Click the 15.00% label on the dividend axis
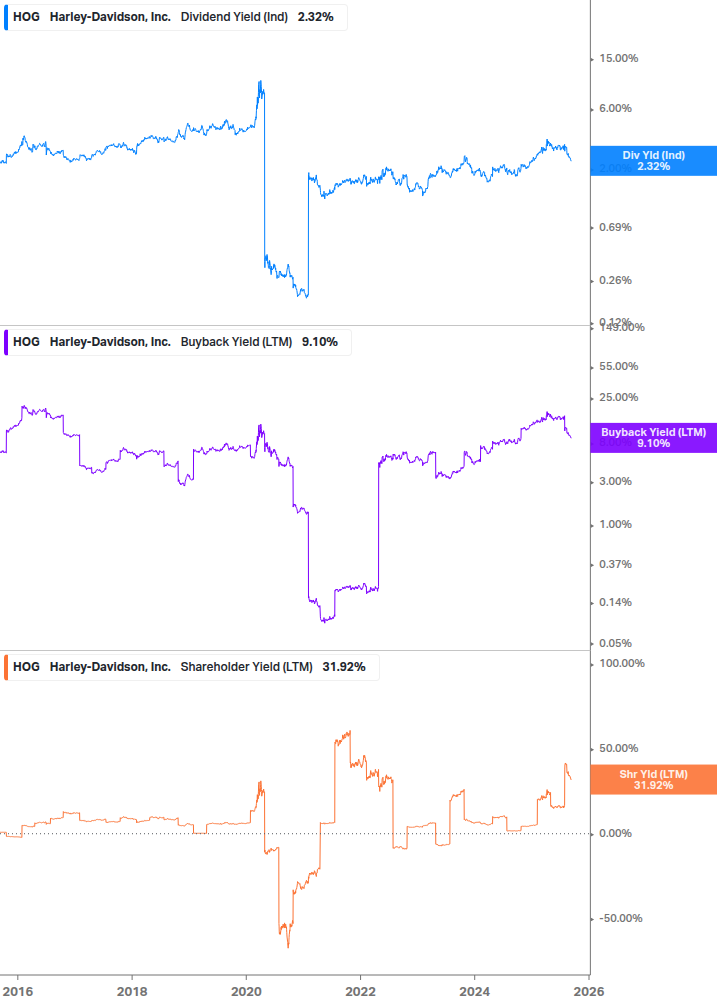Screen dimensions: 717x1005 (x=617, y=58)
